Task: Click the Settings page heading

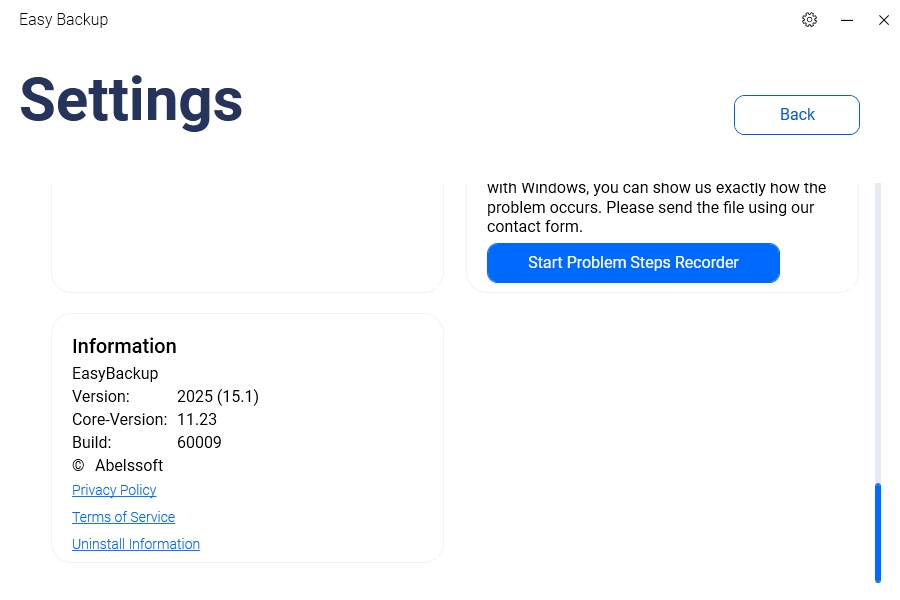Action: [x=131, y=100]
